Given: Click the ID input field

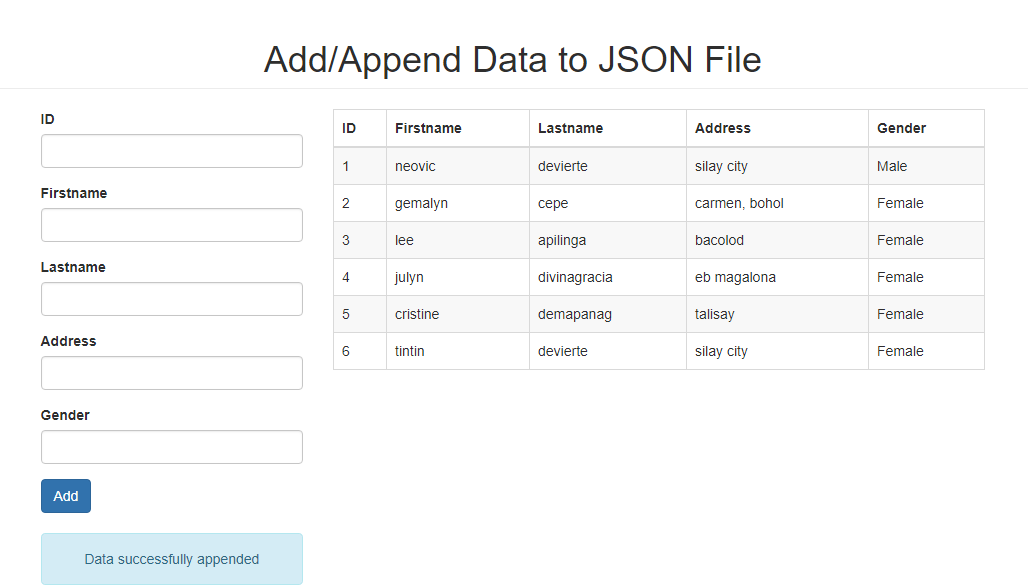Looking at the screenshot, I should pyautogui.click(x=171, y=150).
